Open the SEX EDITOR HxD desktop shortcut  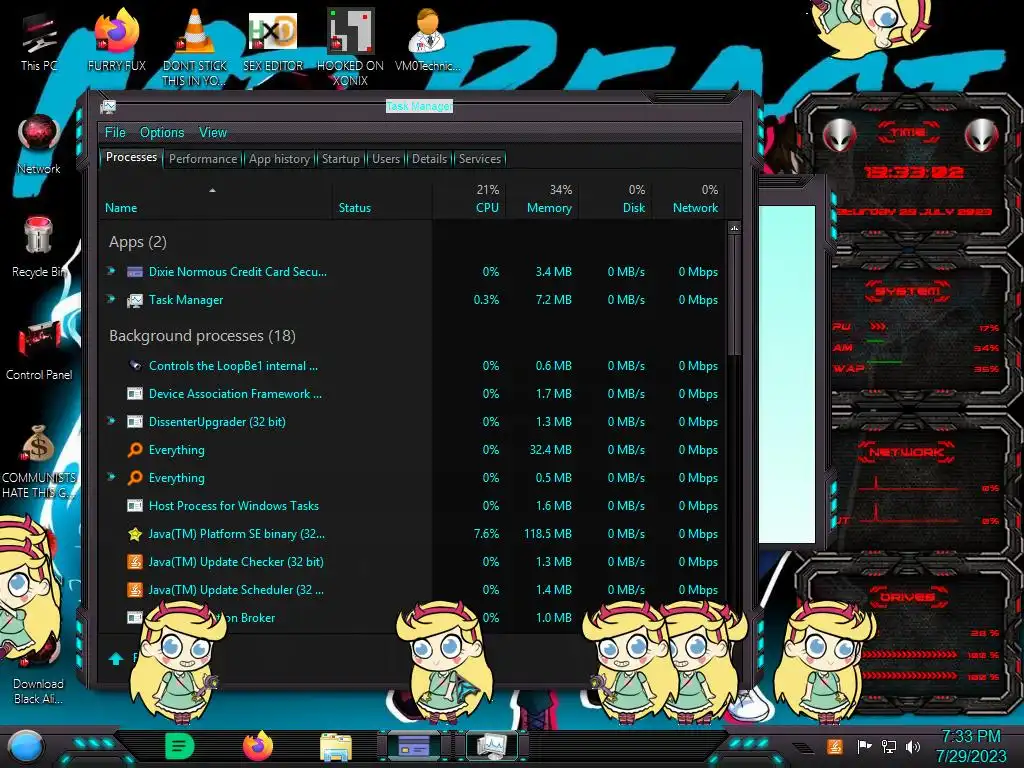pos(272,42)
